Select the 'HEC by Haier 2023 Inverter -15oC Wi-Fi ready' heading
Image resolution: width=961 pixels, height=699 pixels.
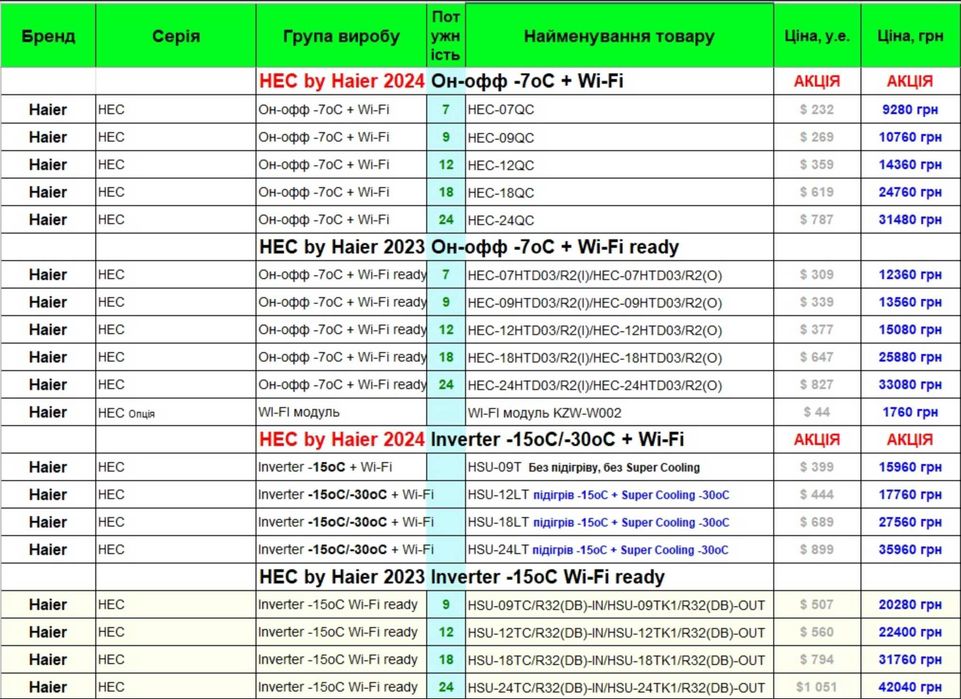tap(462, 577)
